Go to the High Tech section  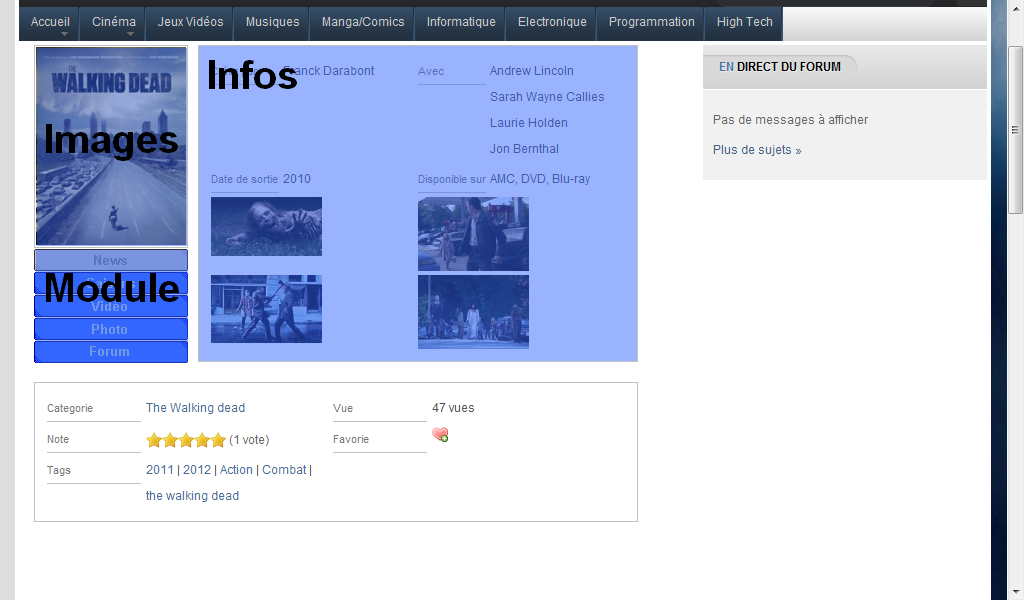pos(744,22)
